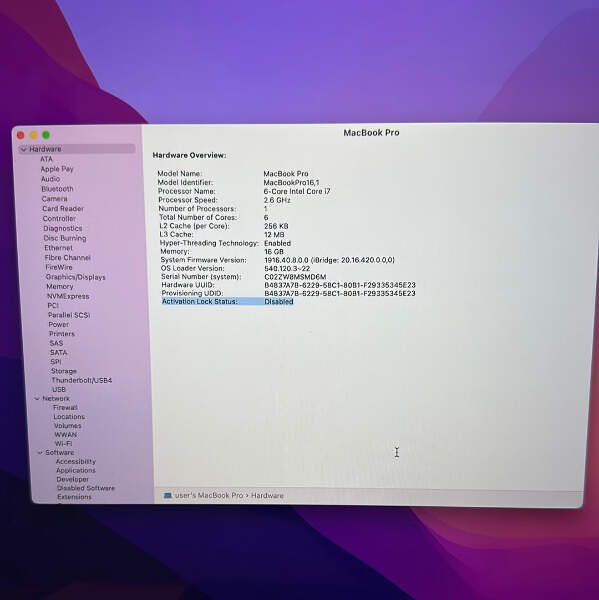Select Disabled Software entry
The width and height of the screenshot is (599, 600).
86,488
